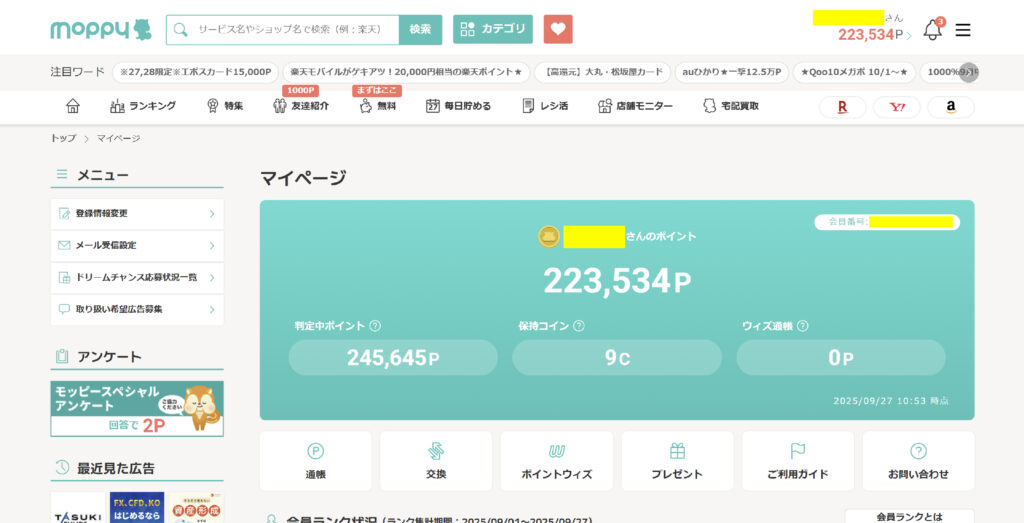
Task: Open メール受信設定 in the menu
Action: 137,246
